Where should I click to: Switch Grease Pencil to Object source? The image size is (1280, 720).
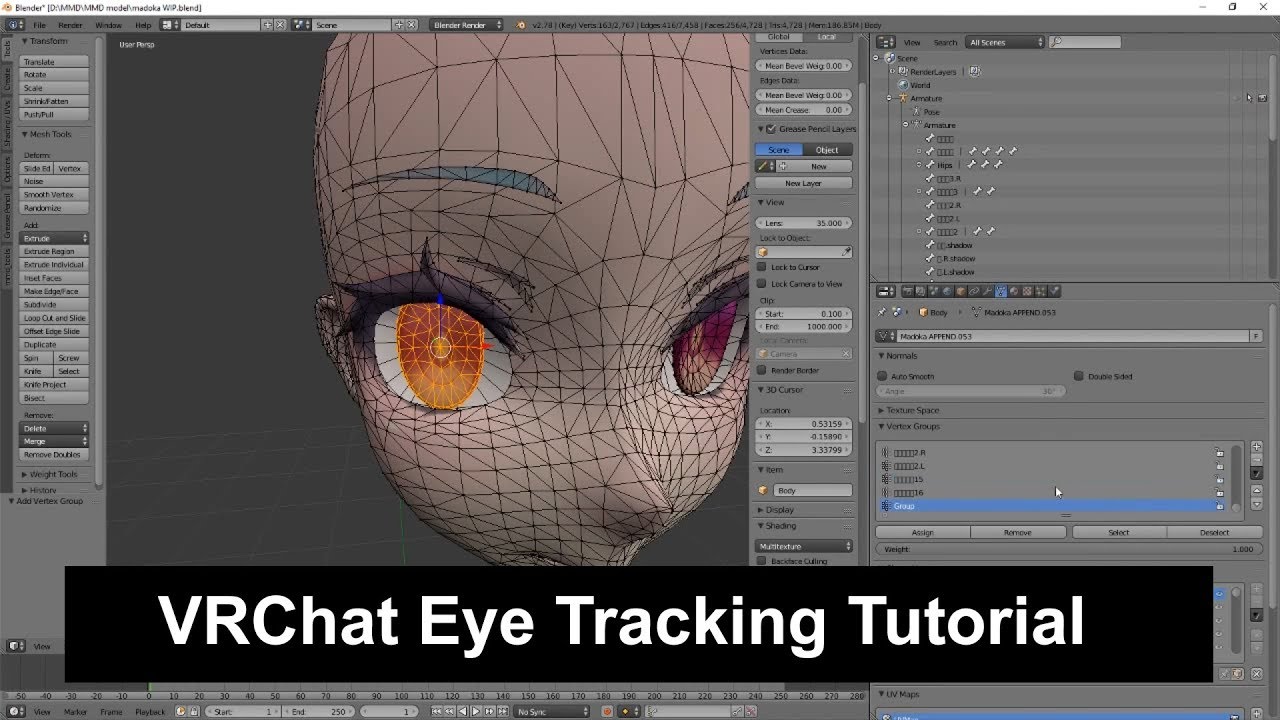coord(828,150)
